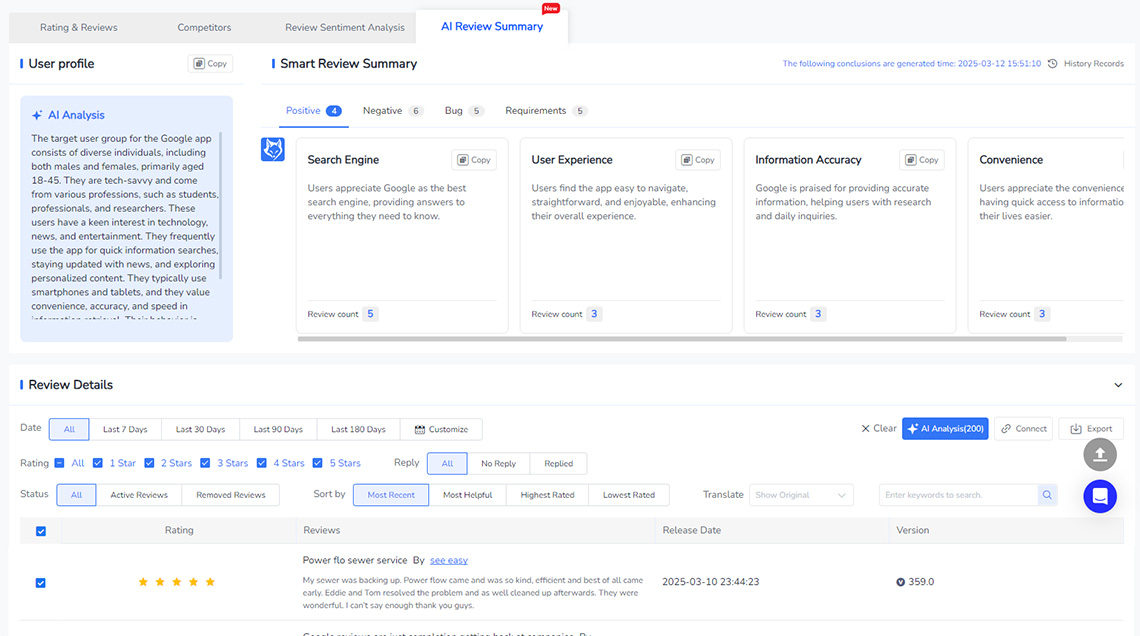Show Active Reviews only
Viewport: 1140px width, 636px height.
139,495
